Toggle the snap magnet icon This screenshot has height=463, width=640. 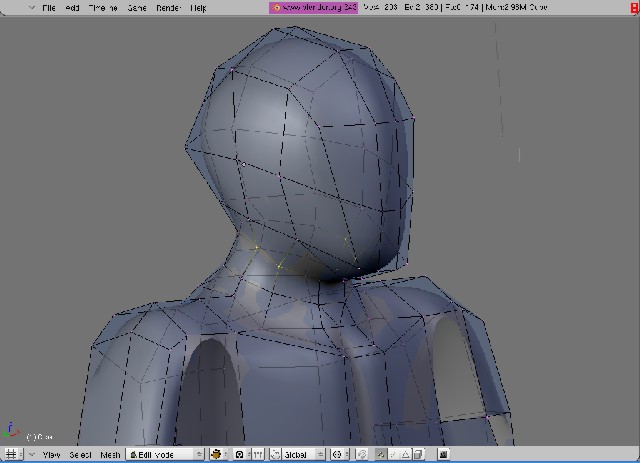coord(361,454)
